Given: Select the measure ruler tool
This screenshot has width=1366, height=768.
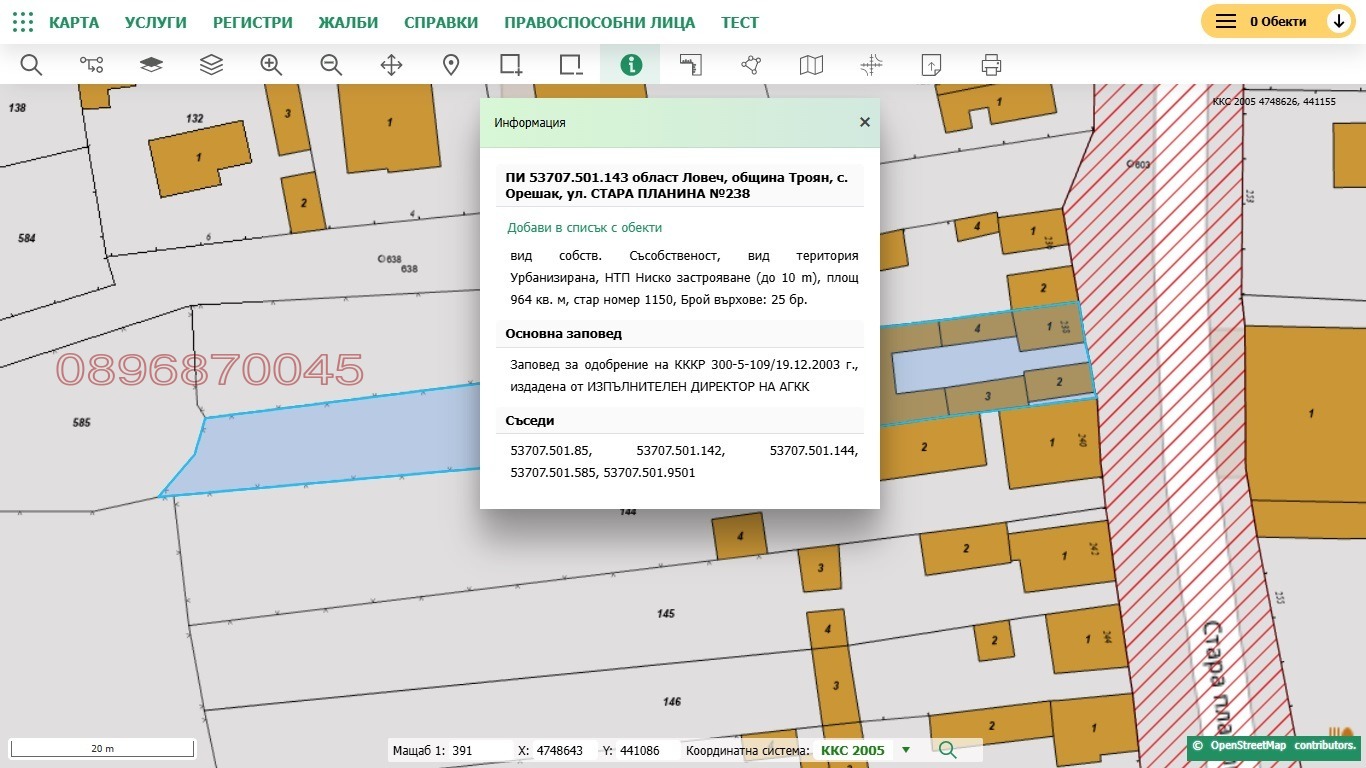Looking at the screenshot, I should pyautogui.click(x=691, y=65).
